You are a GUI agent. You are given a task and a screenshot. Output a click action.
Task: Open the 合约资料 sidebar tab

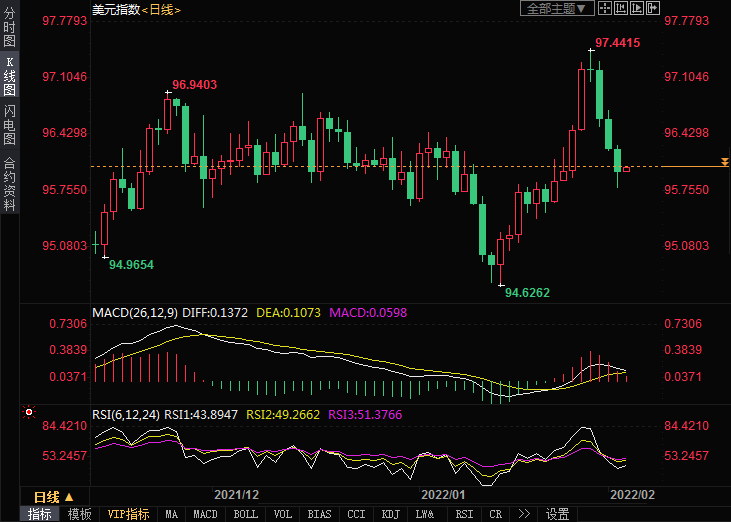(9, 183)
